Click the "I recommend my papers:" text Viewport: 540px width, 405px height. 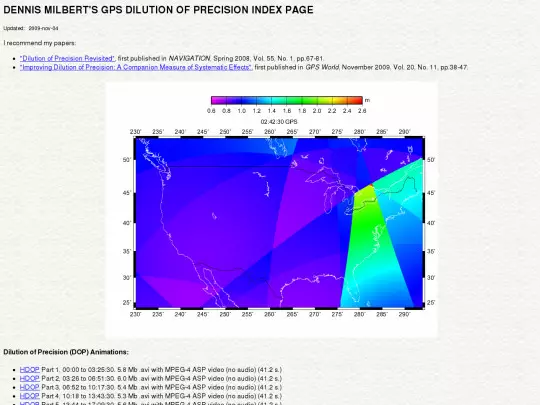coord(40,43)
